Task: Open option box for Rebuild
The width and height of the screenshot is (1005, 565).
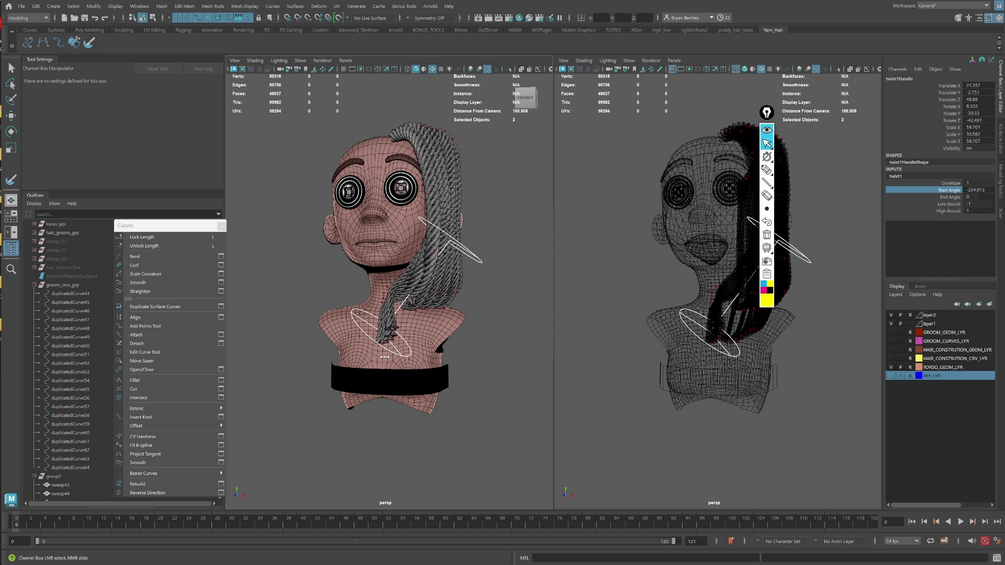Action: click(x=221, y=484)
